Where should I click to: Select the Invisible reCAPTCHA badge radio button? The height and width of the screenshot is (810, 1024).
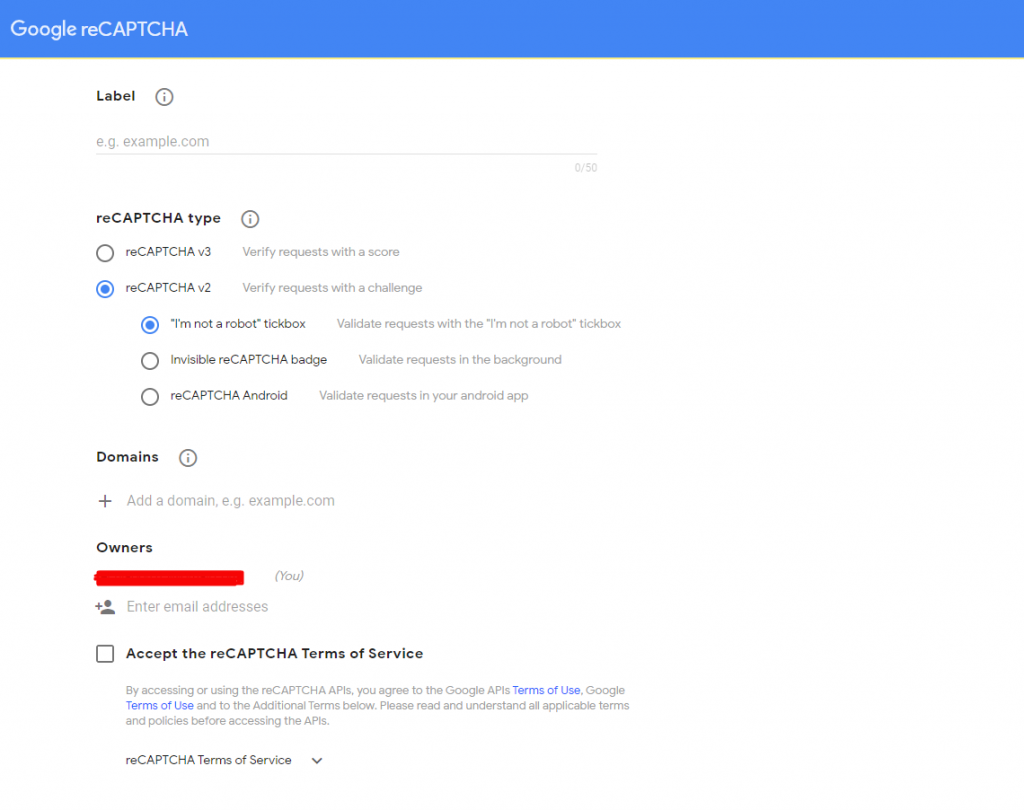150,361
